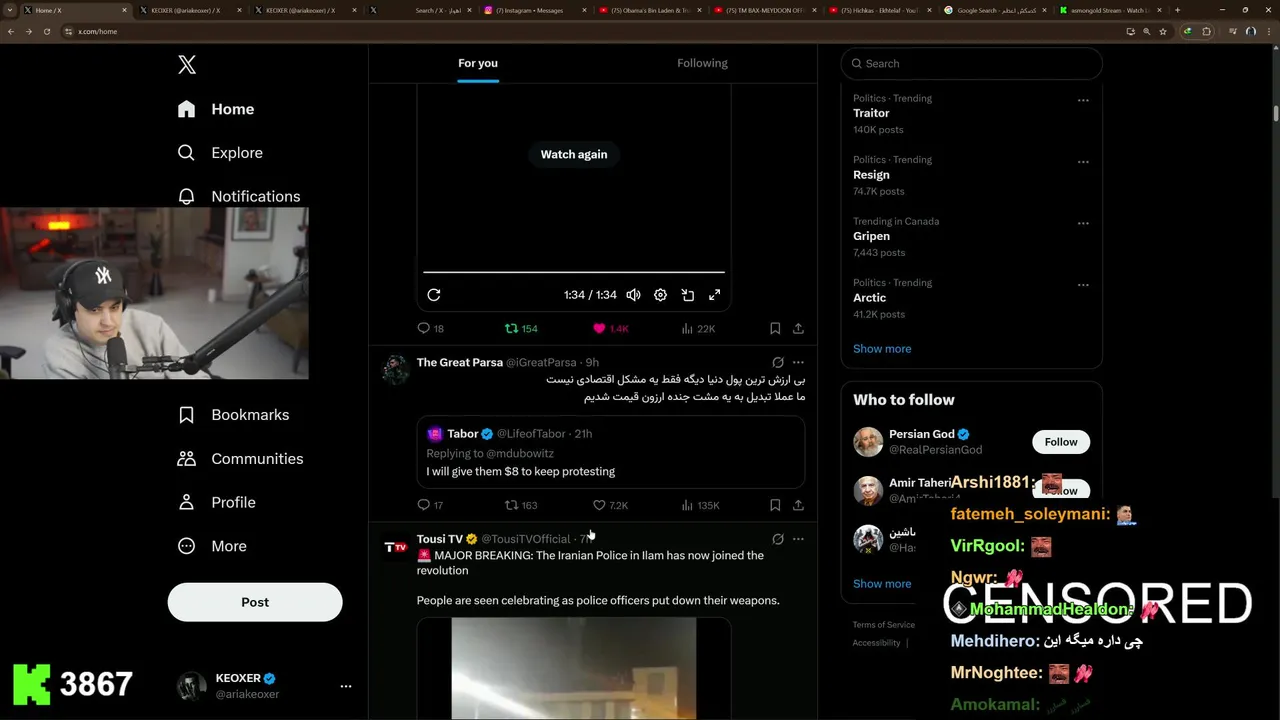Open Communities in sidebar
This screenshot has height=720, width=1280.
[240, 459]
